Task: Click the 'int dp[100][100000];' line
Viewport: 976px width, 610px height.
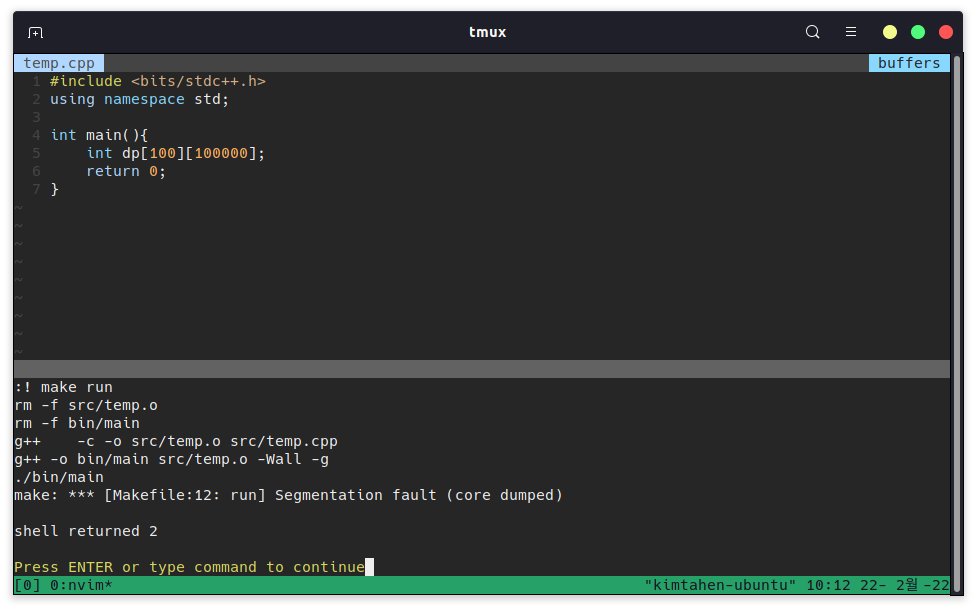Action: pos(176,154)
